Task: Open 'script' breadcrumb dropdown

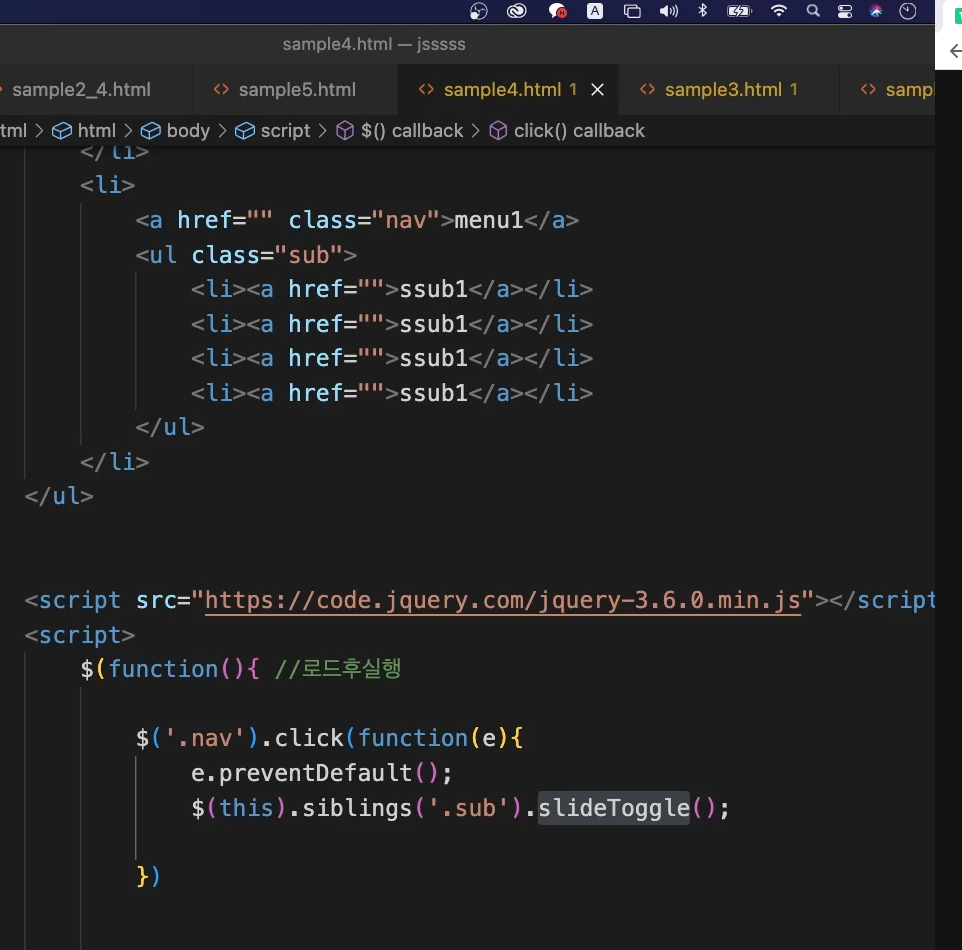Action: tap(285, 131)
